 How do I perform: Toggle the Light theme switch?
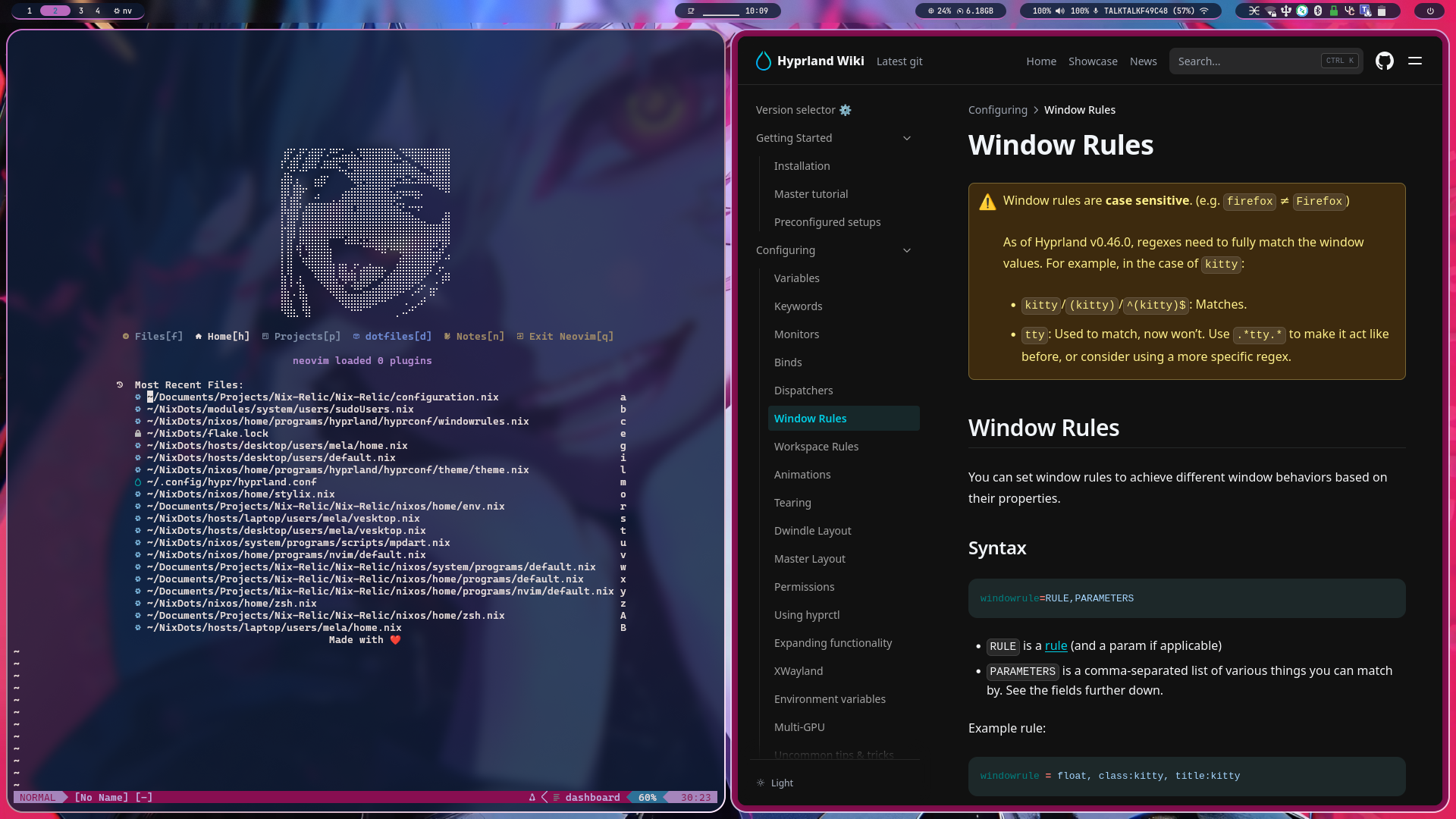coord(775,783)
